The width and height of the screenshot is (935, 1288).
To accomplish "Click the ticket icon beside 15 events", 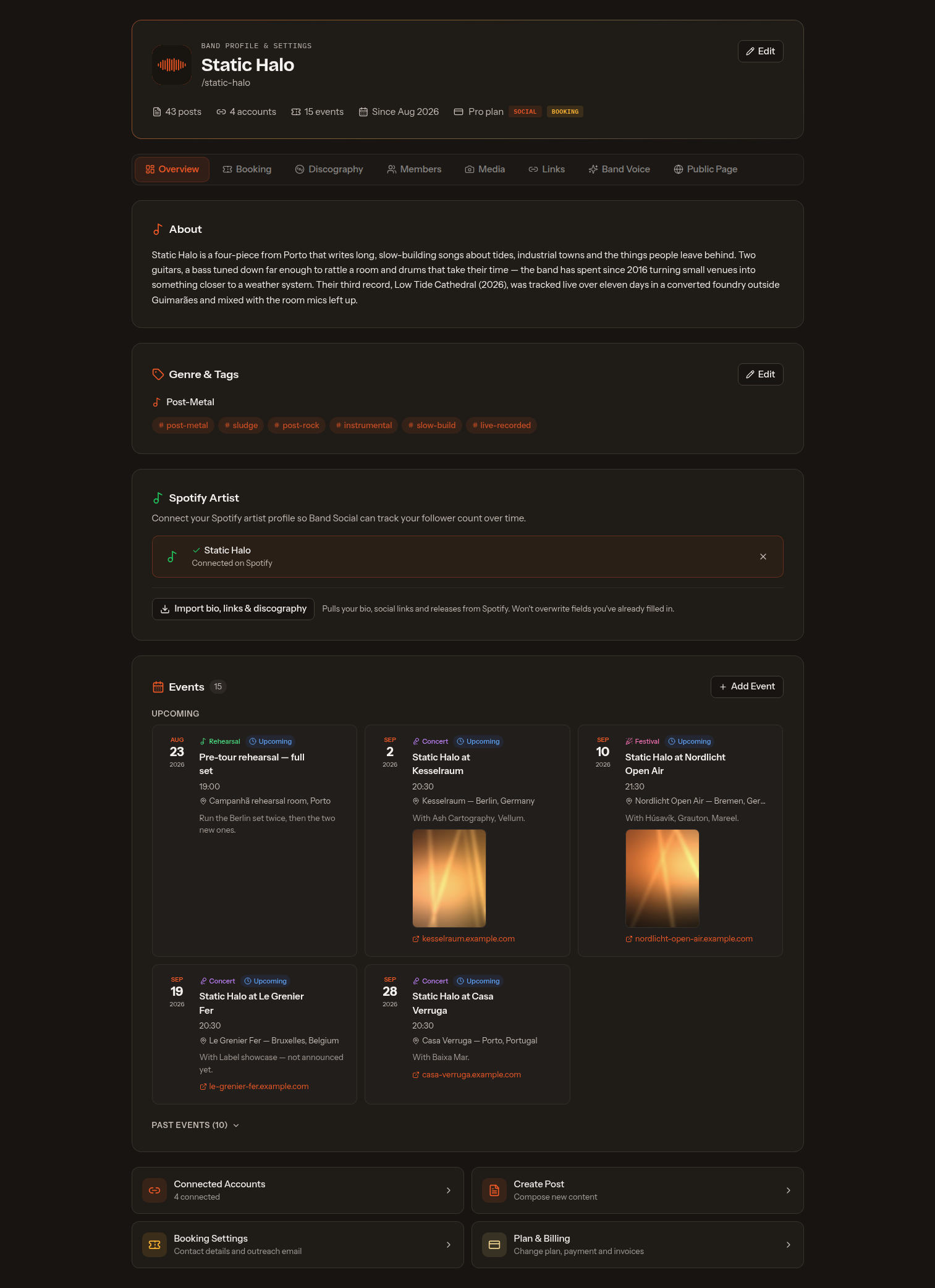I will tap(296, 112).
